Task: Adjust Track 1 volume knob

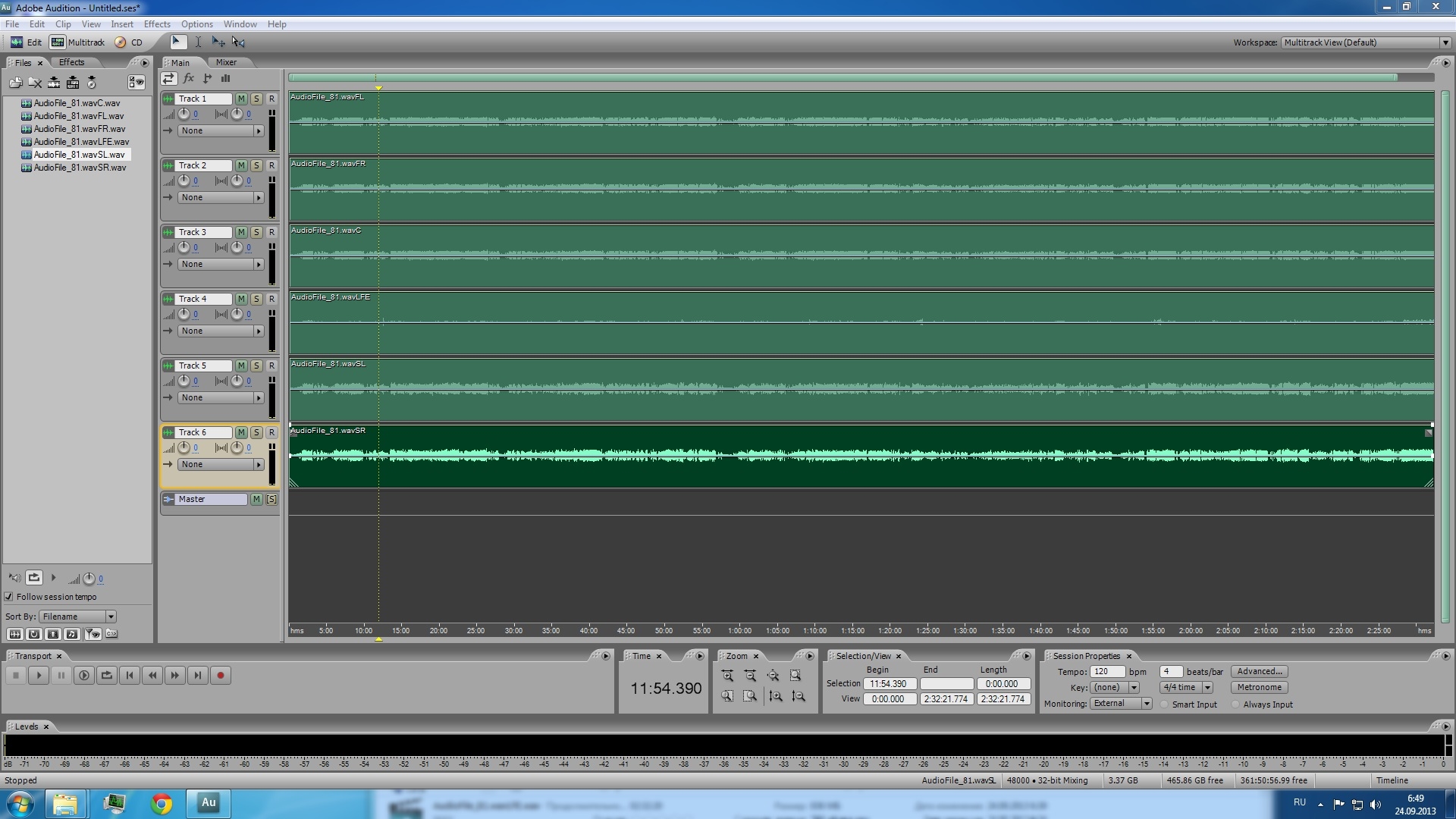Action: [184, 115]
